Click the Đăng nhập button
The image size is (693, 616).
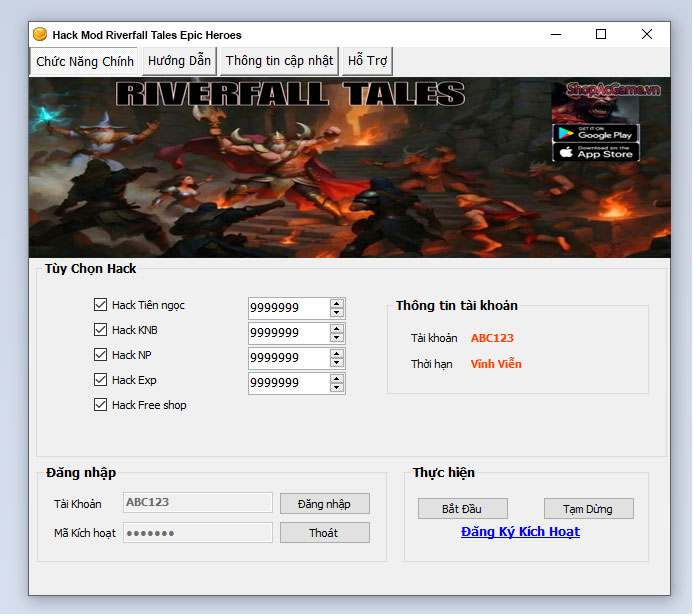click(324, 504)
